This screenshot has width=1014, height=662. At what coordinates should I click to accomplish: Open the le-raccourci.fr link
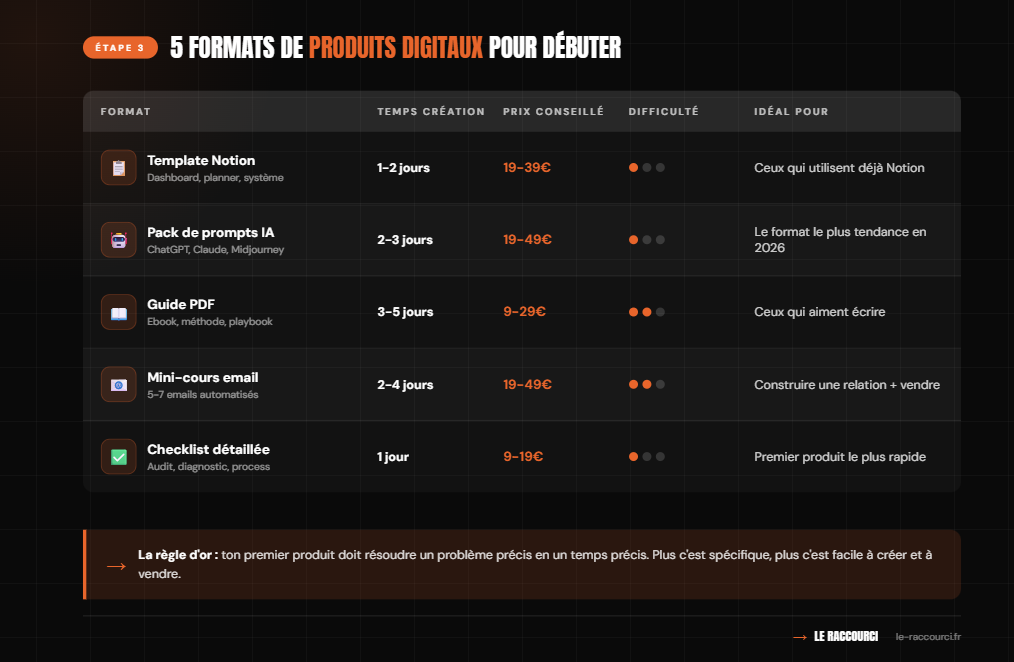[x=928, y=637]
